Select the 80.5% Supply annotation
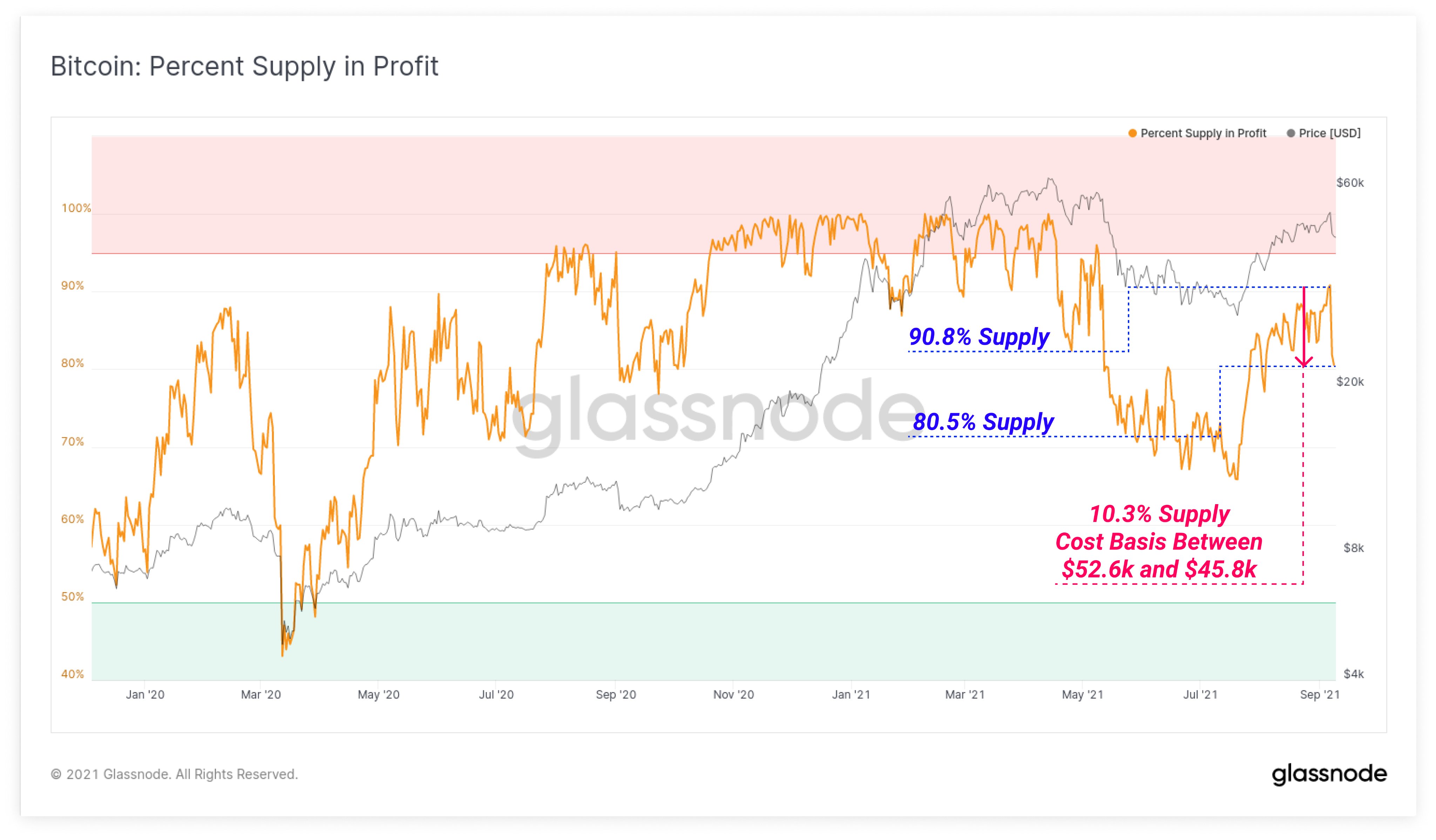 (983, 422)
